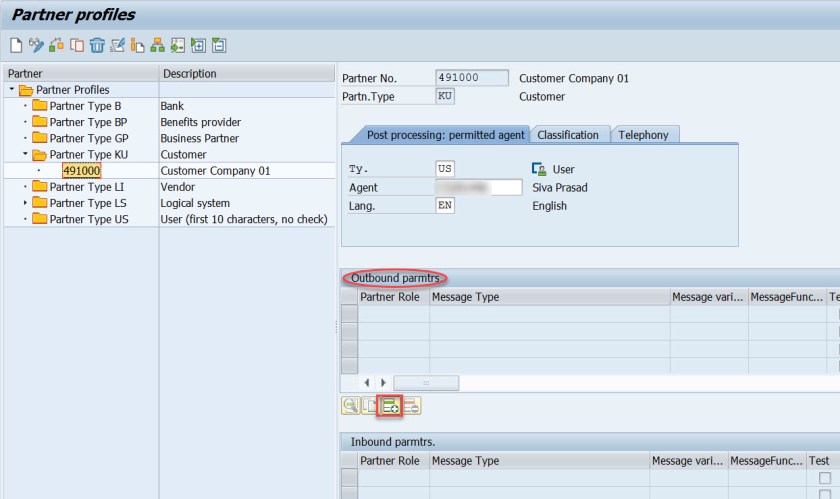Click the 'Inbound parmtrs.' section title

click(393, 442)
